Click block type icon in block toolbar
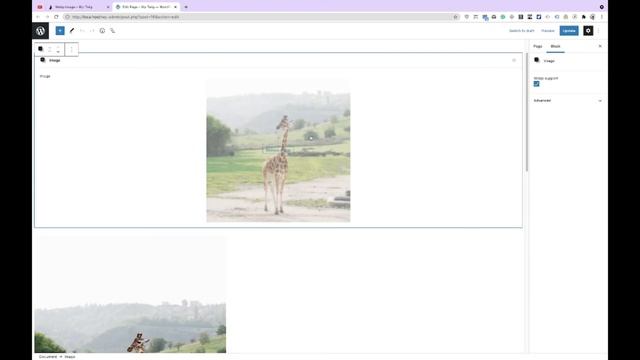This screenshot has width=640, height=360. tap(40, 49)
